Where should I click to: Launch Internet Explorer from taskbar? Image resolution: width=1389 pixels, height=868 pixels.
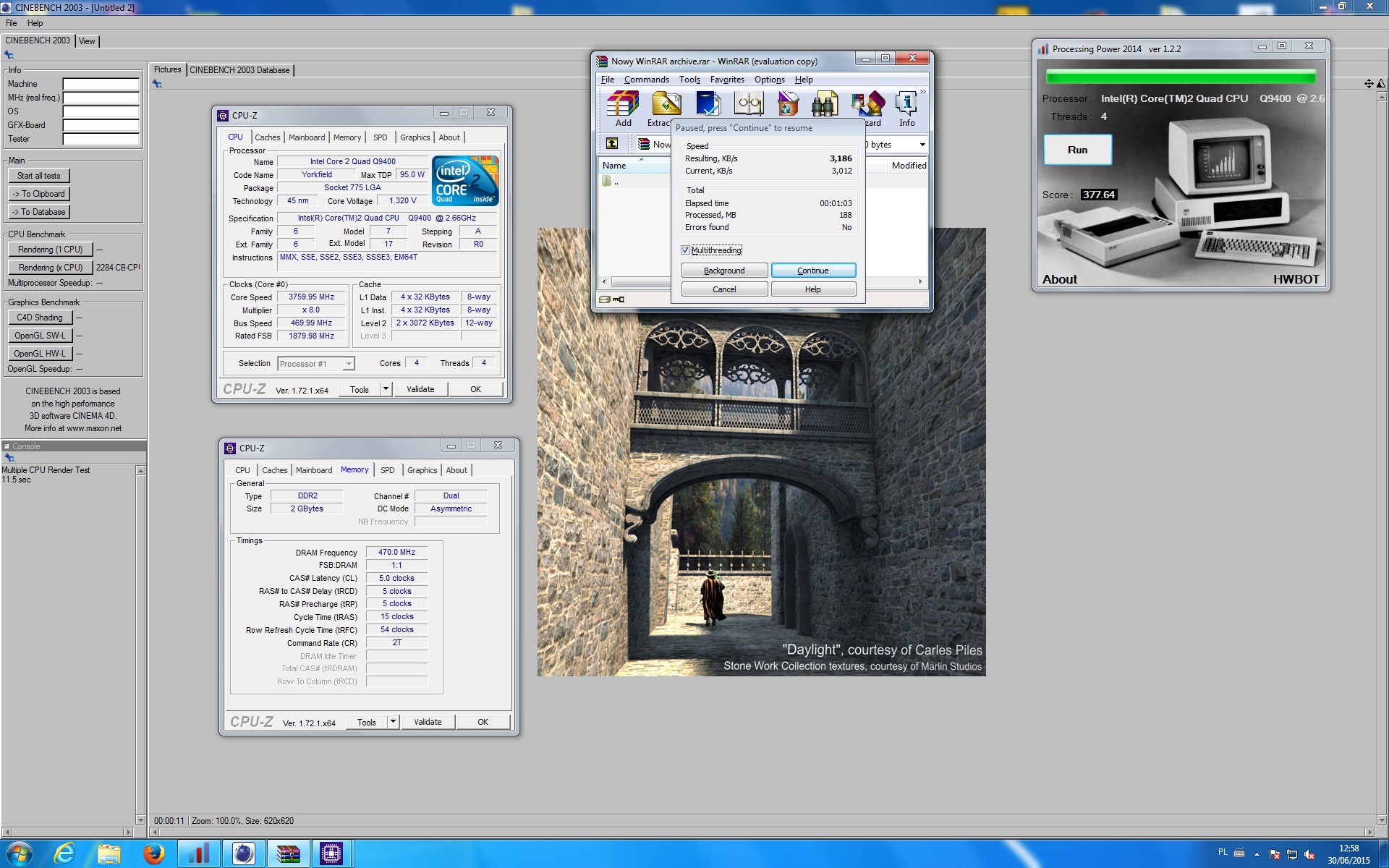pyautogui.click(x=64, y=854)
